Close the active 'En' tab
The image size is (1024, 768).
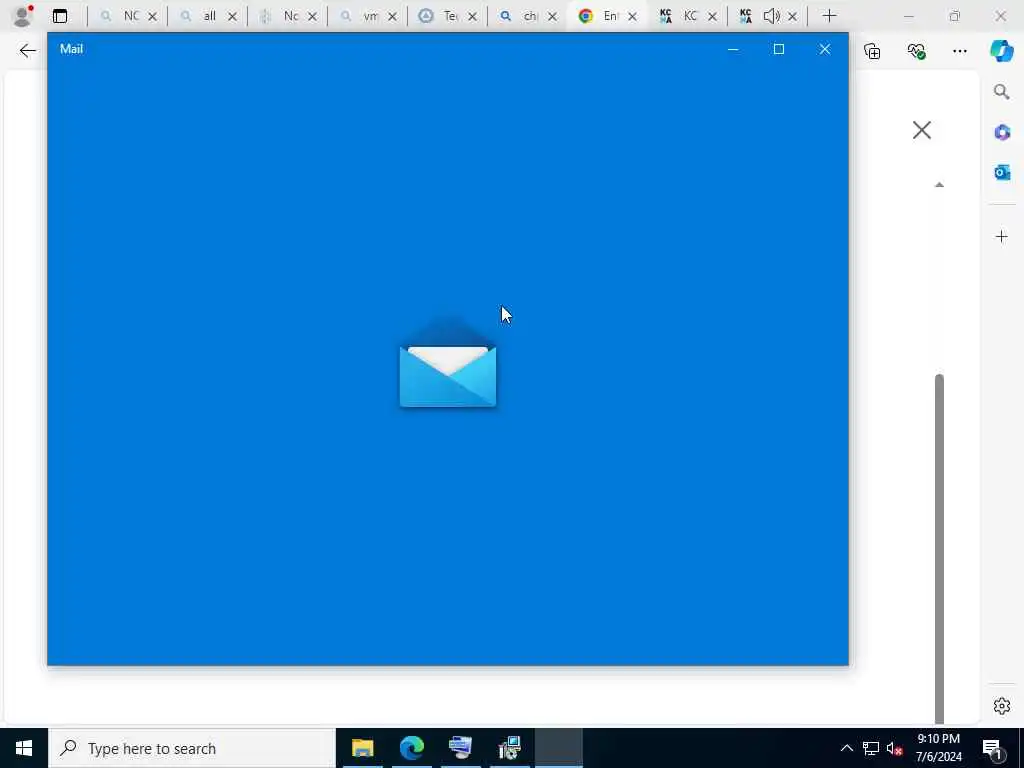pos(632,16)
